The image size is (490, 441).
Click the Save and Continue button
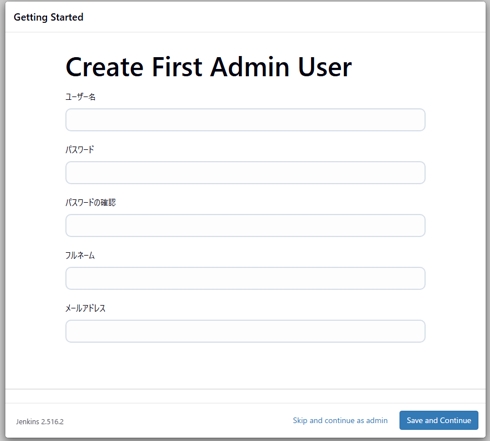click(439, 420)
